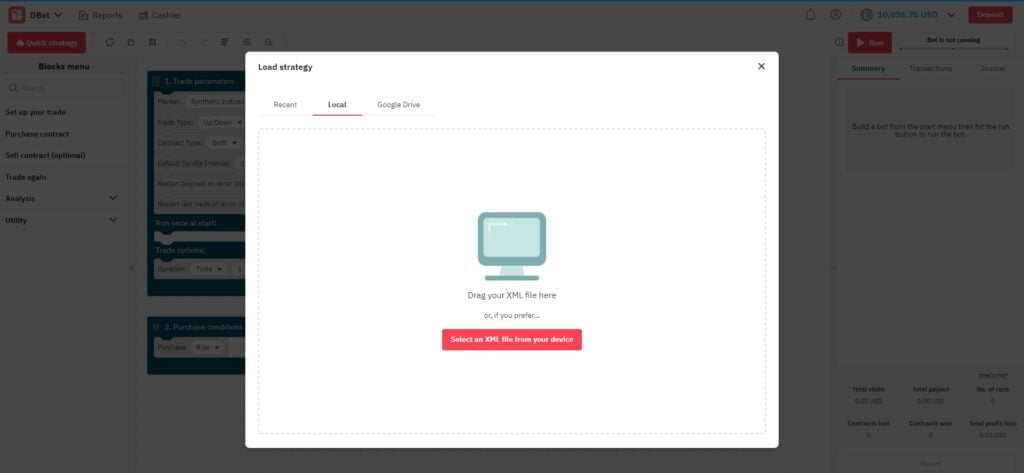Close the Load strategy dialog
This screenshot has height=473, width=1024.
click(x=761, y=66)
